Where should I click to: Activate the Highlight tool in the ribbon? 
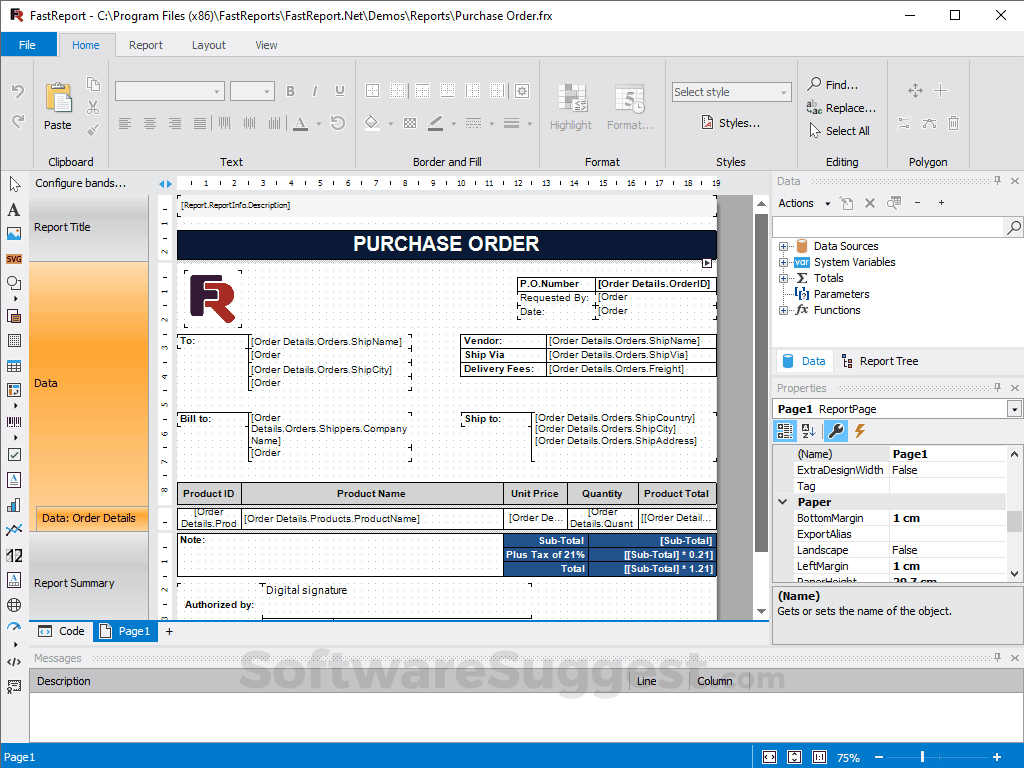570,105
